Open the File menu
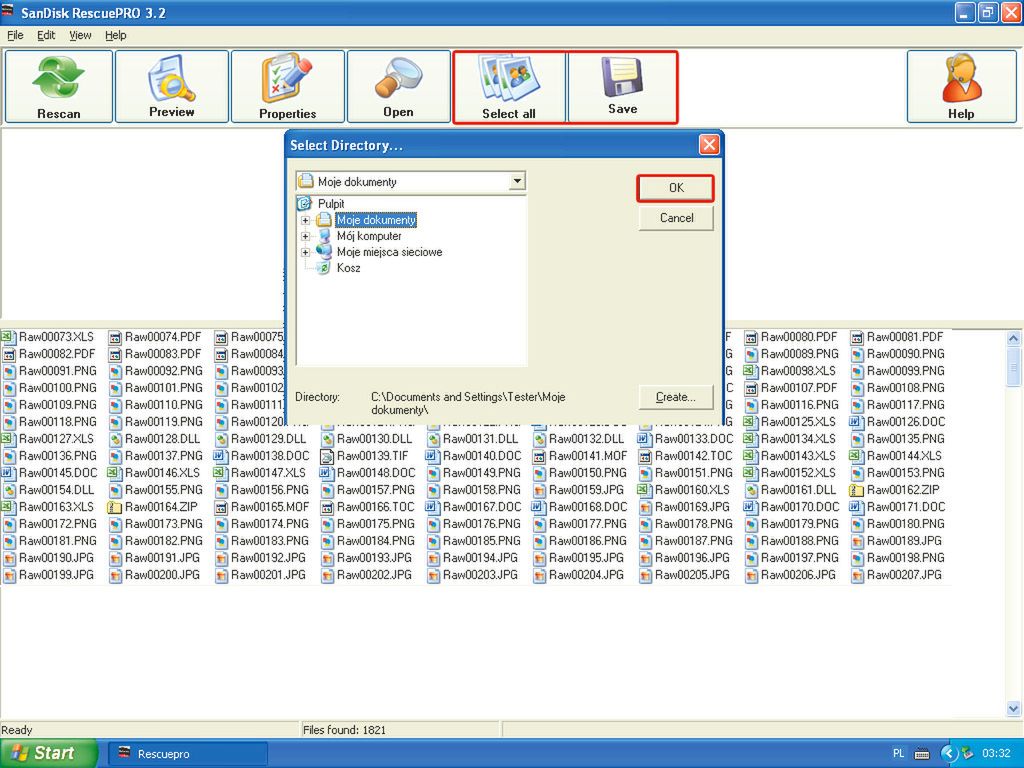 coord(15,35)
